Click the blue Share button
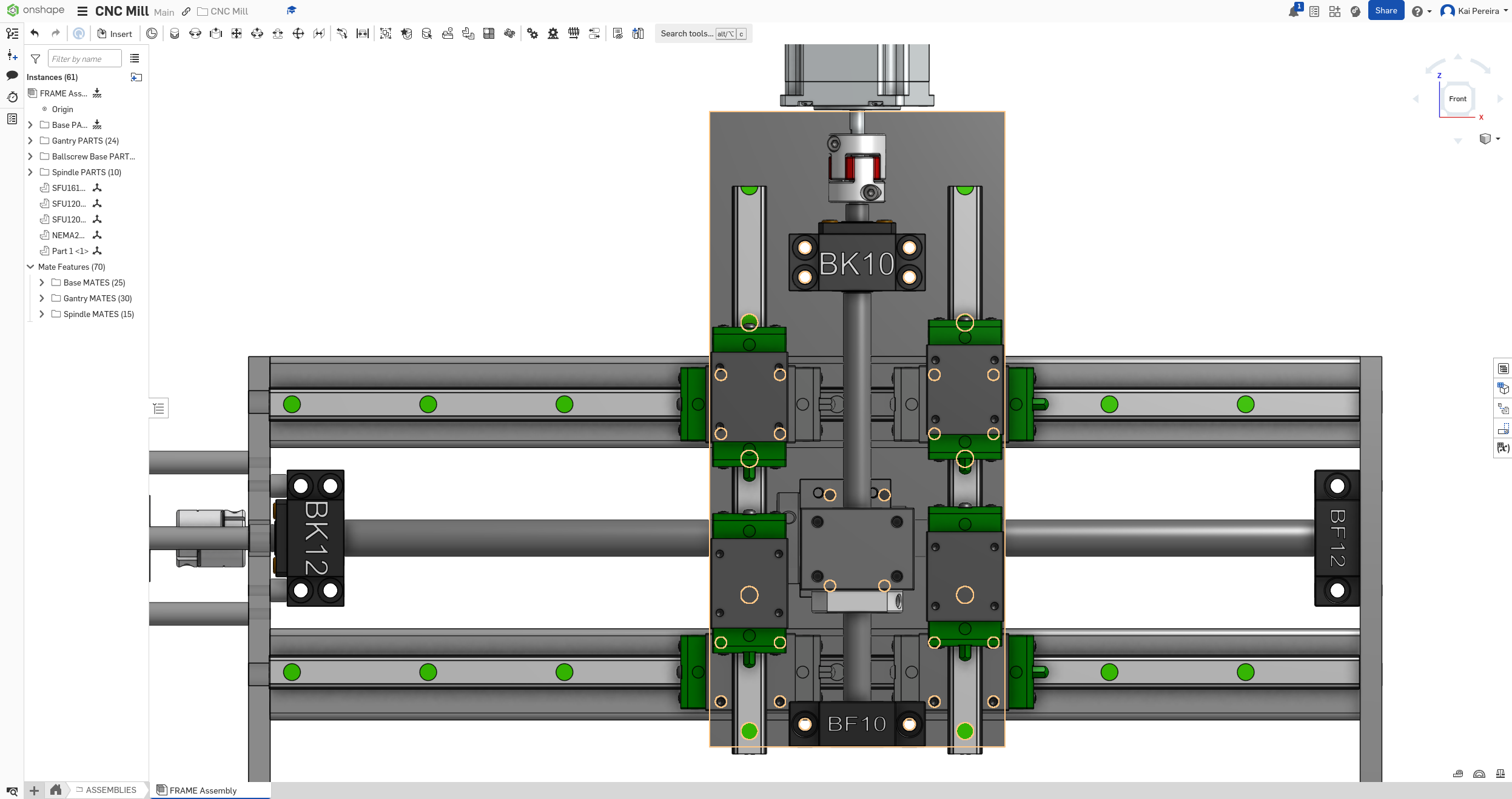This screenshot has height=799, width=1512. [1385, 11]
